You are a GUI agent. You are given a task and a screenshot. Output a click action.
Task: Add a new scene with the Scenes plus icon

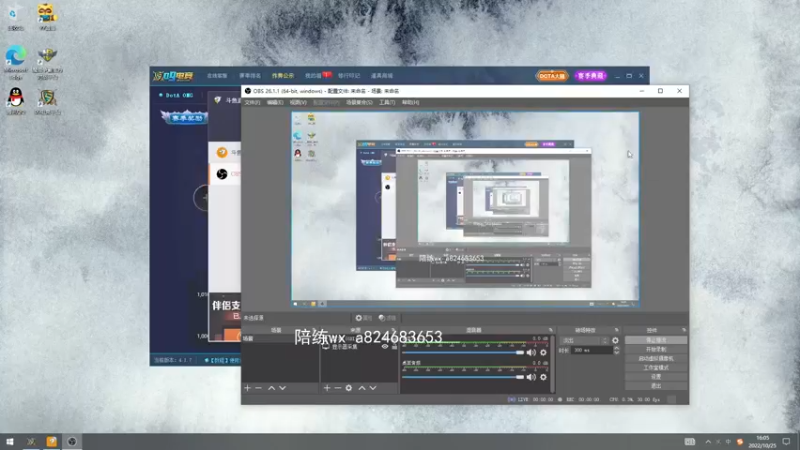(x=247, y=388)
